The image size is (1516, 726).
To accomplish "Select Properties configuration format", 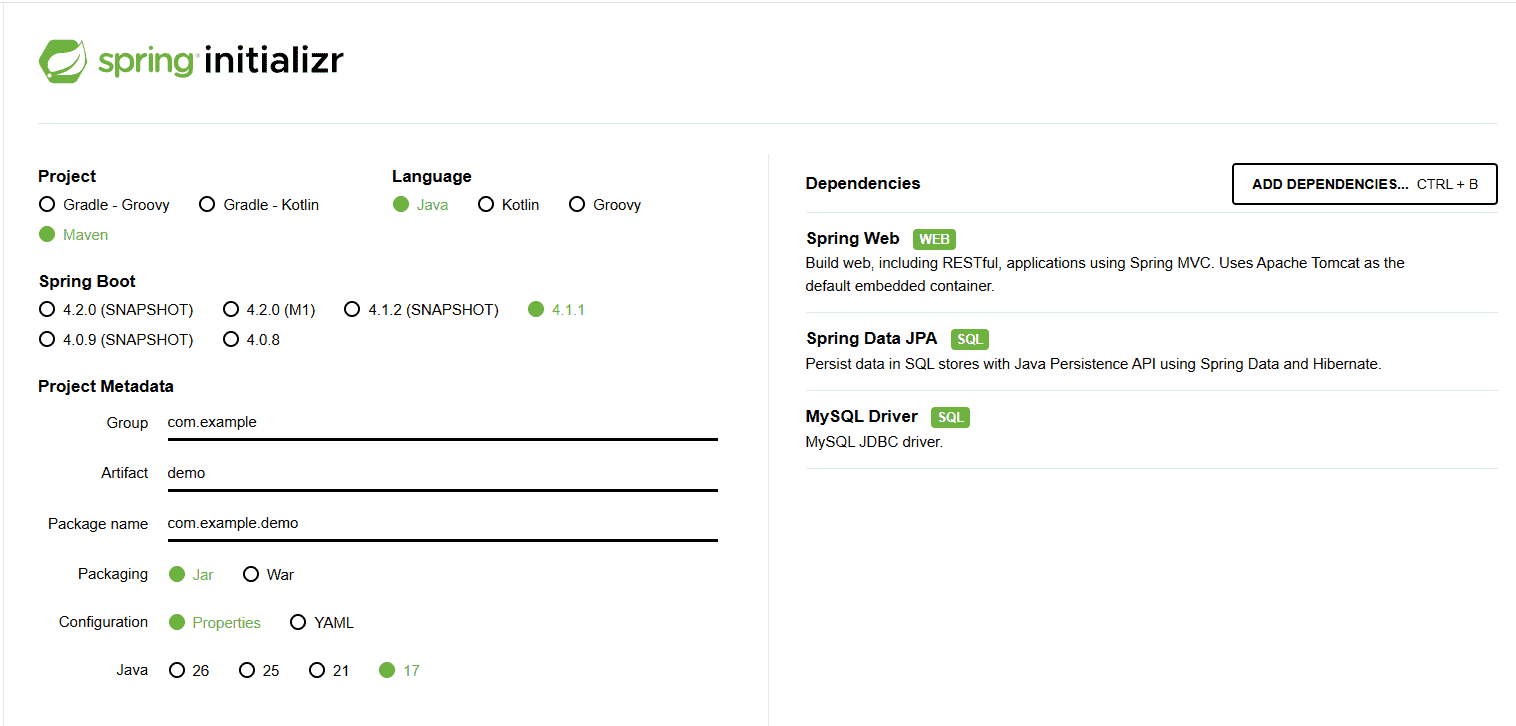I will pyautogui.click(x=215, y=623).
